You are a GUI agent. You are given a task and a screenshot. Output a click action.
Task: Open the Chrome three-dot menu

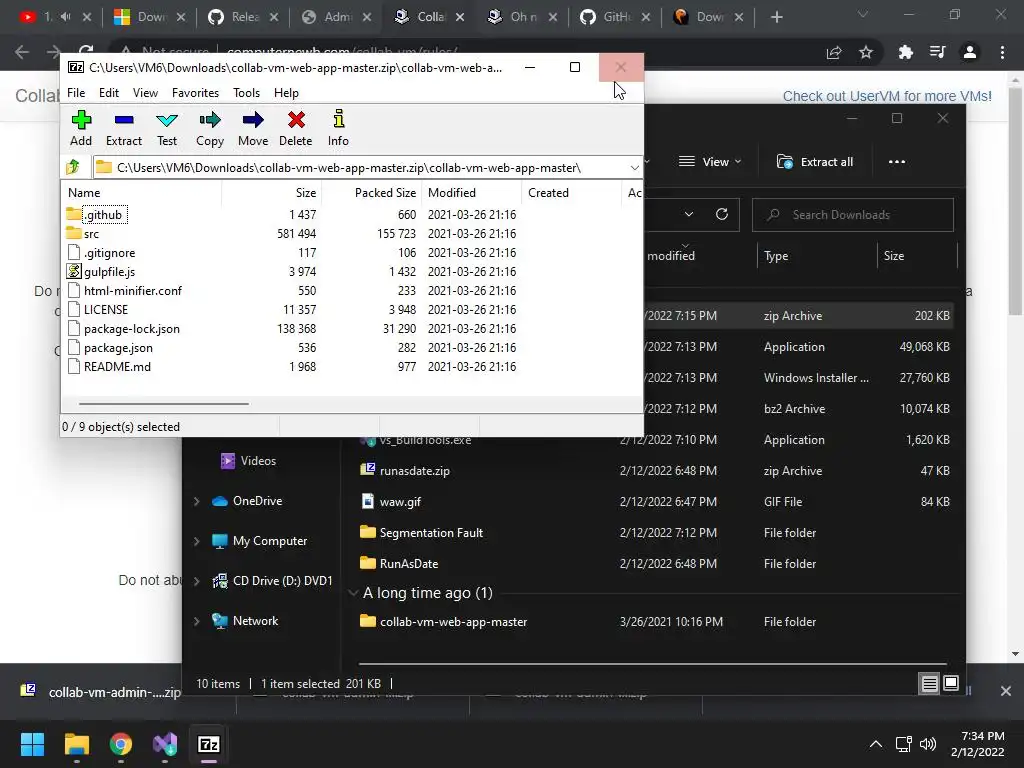(1002, 52)
